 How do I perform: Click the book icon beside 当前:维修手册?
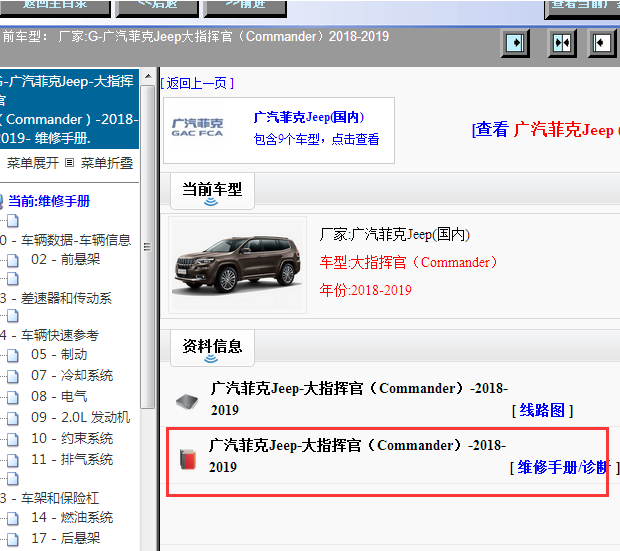click(1, 201)
